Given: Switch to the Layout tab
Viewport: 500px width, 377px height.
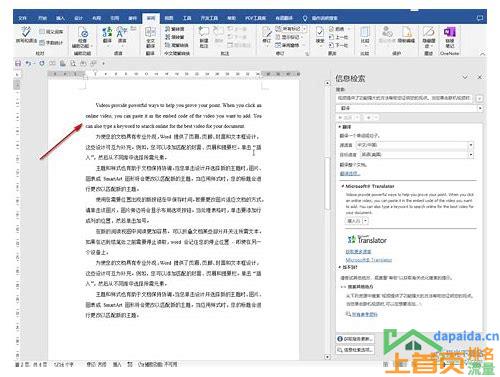Looking at the screenshot, I should click(x=97, y=18).
